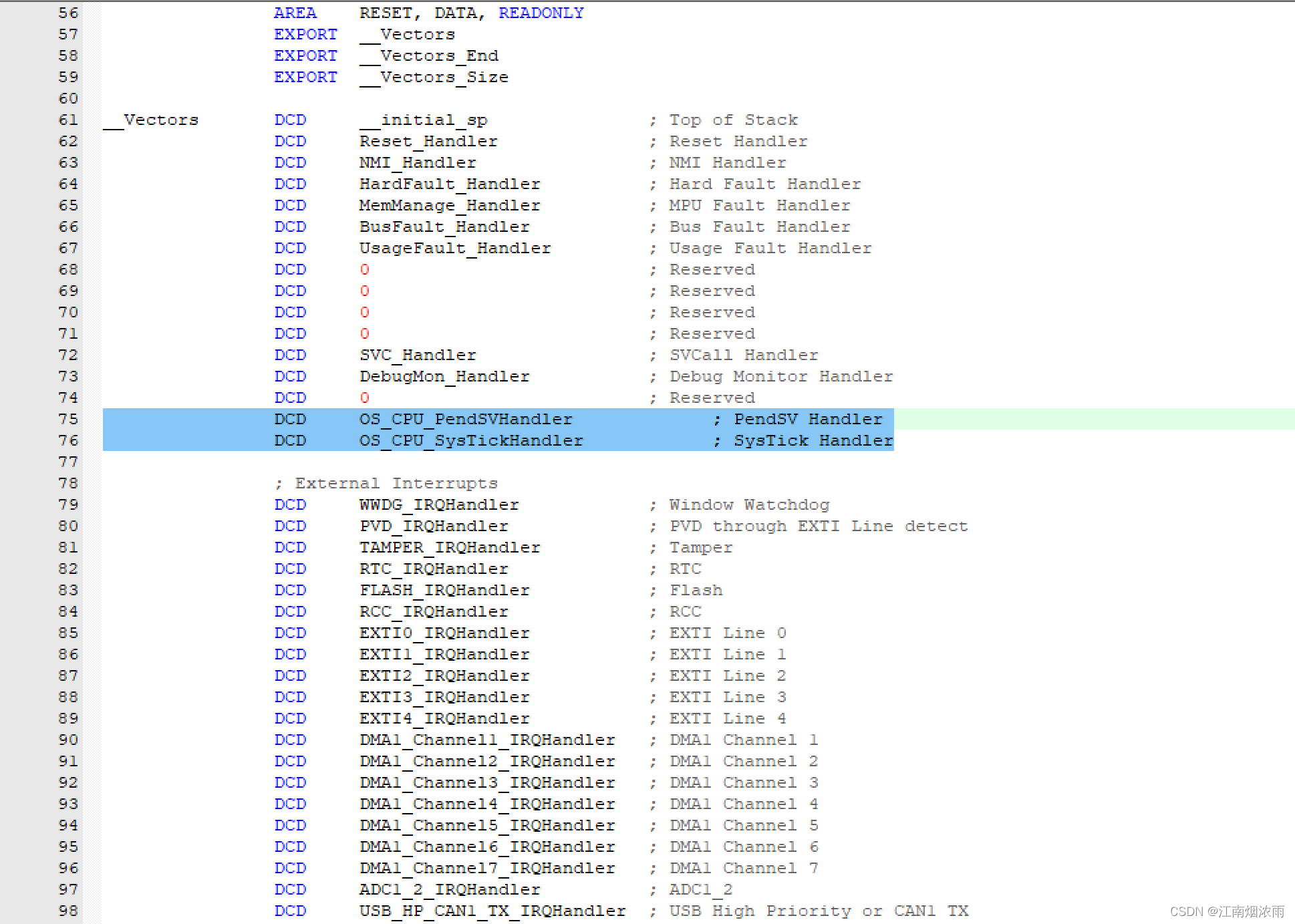
Task: Click the MPU Fault Handler comment
Action: click(750, 205)
